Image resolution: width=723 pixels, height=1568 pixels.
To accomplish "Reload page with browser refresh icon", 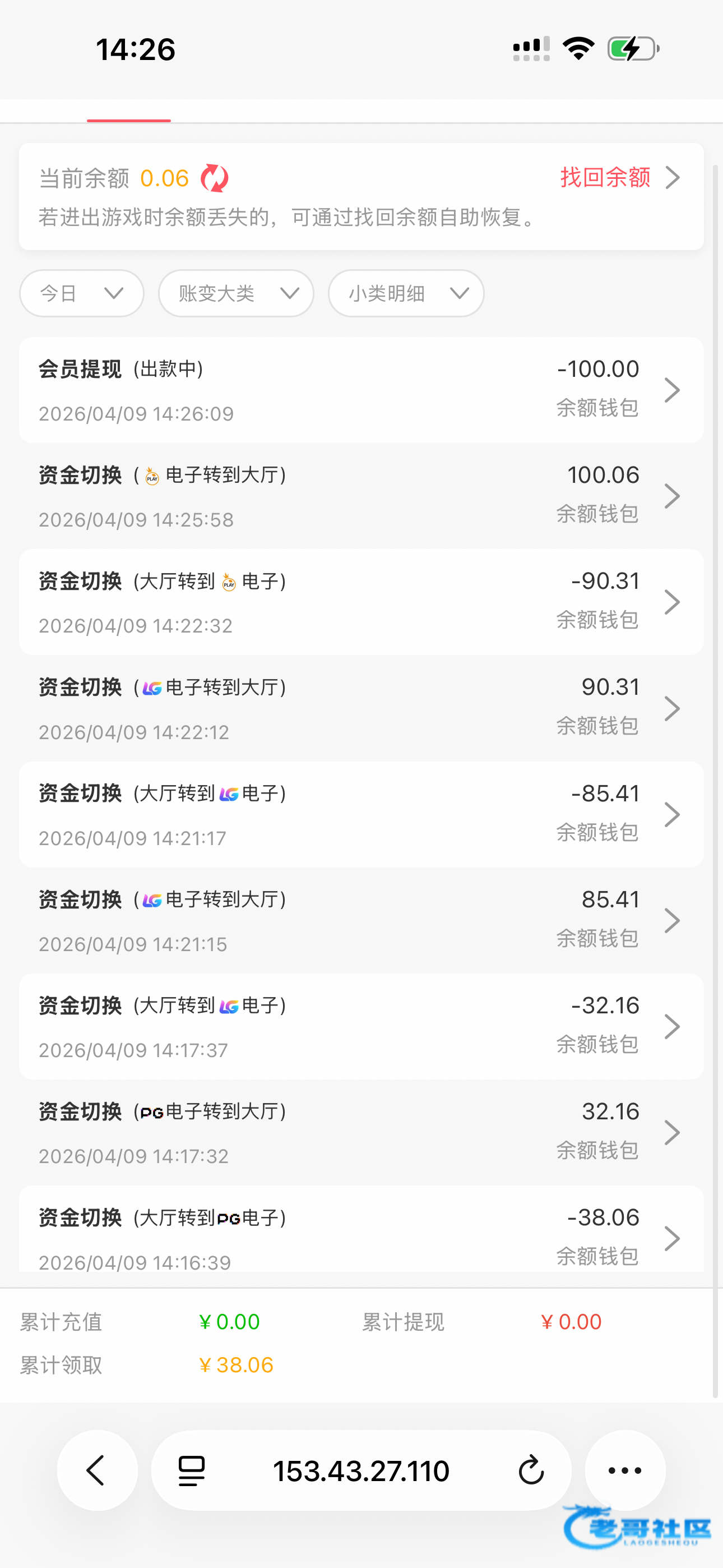I will (x=531, y=1470).
